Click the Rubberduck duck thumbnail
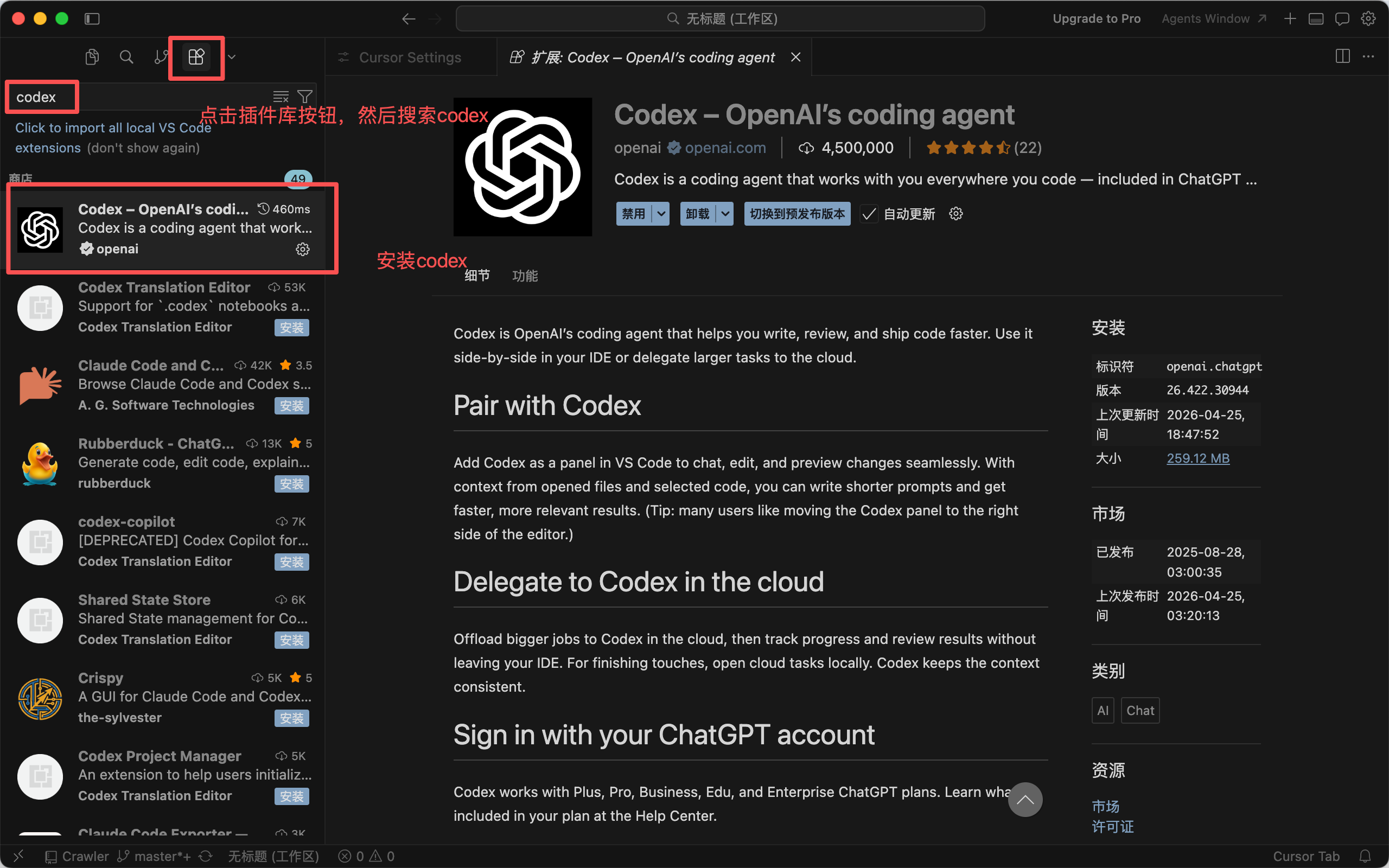The height and width of the screenshot is (868, 1389). point(40,463)
